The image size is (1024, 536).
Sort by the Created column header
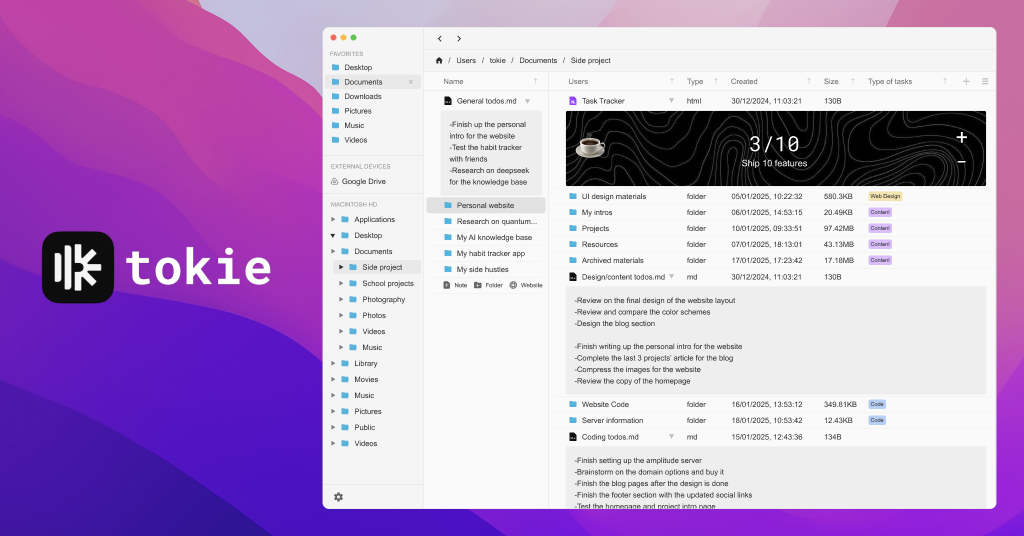(x=744, y=82)
